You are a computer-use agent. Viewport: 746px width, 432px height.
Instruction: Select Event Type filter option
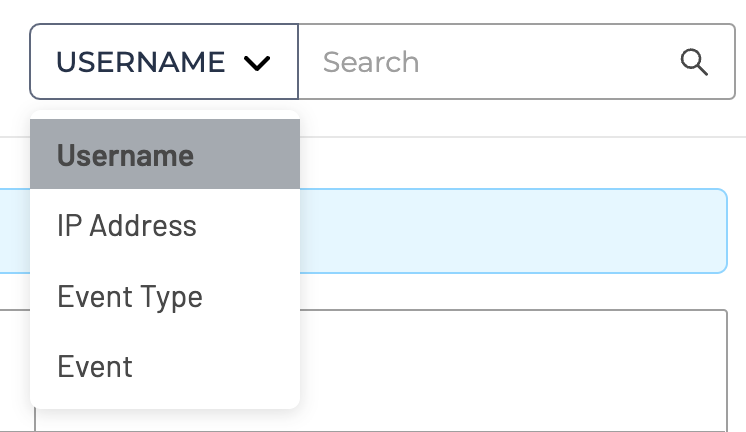coord(130,297)
